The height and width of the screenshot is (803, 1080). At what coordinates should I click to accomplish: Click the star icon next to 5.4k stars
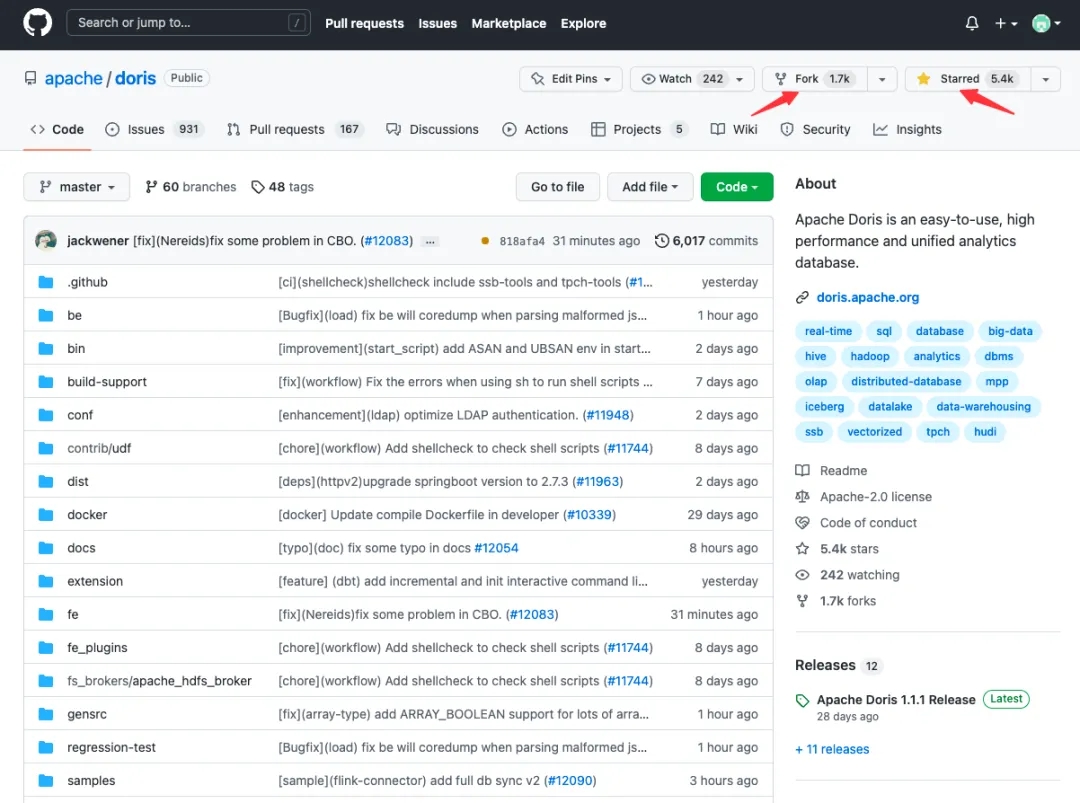[x=802, y=549]
